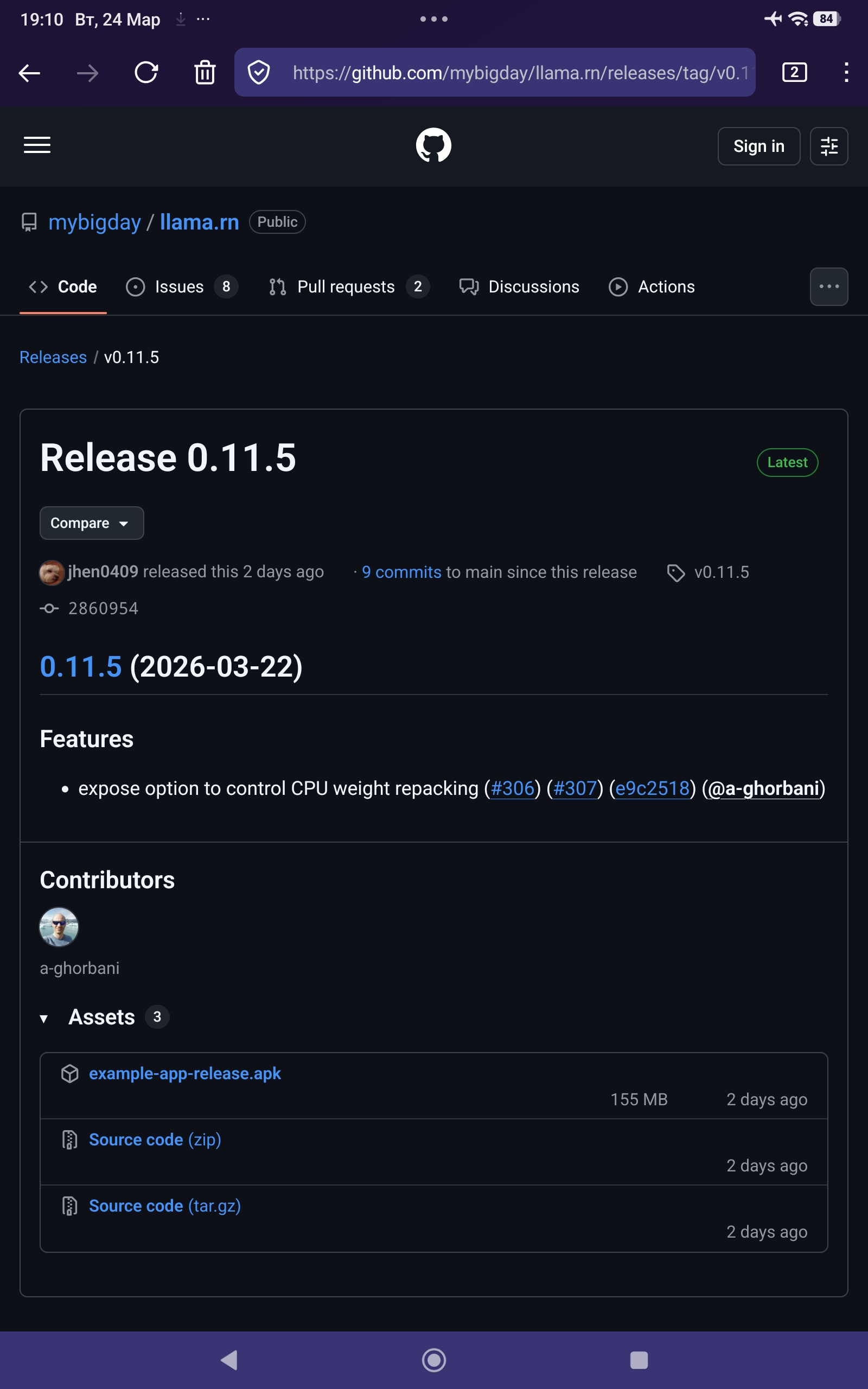Open the tab switcher showing 2 tabs
Screen dimensions: 868x1389
[795, 72]
